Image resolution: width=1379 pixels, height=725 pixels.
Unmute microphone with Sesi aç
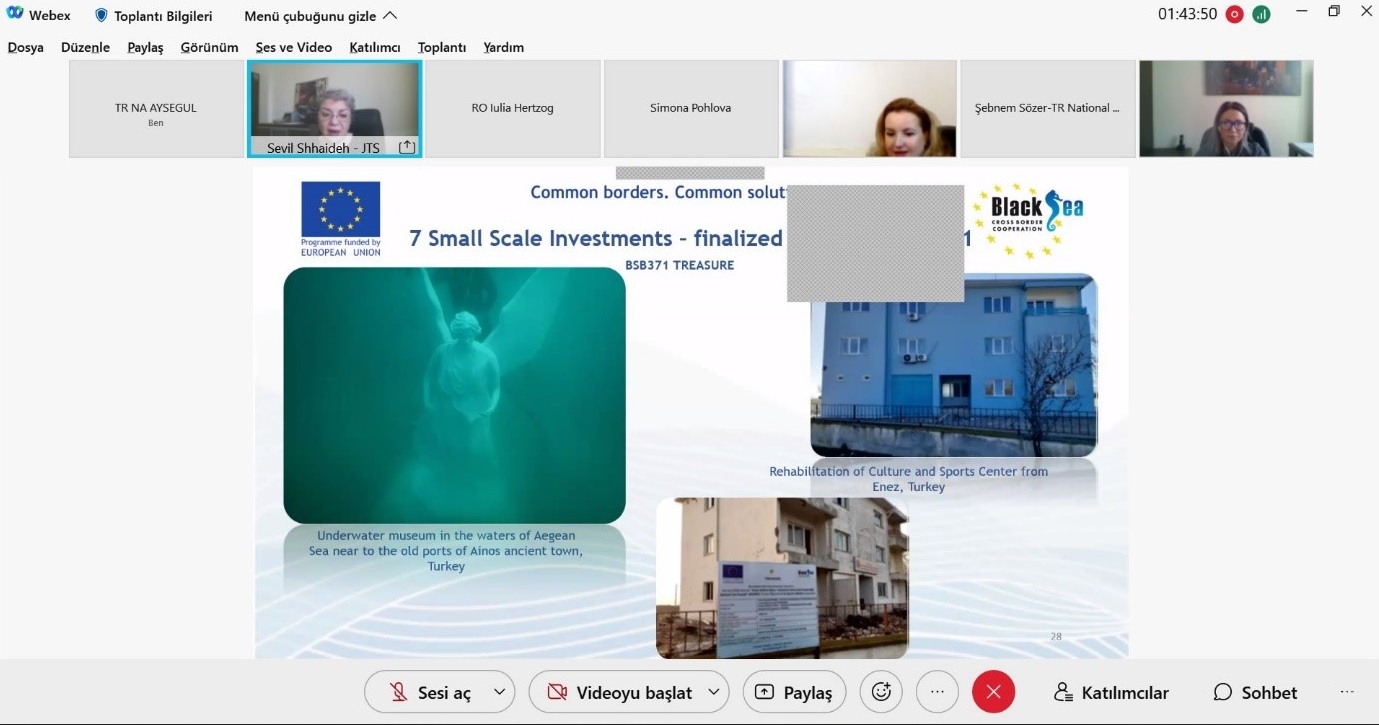pos(428,692)
